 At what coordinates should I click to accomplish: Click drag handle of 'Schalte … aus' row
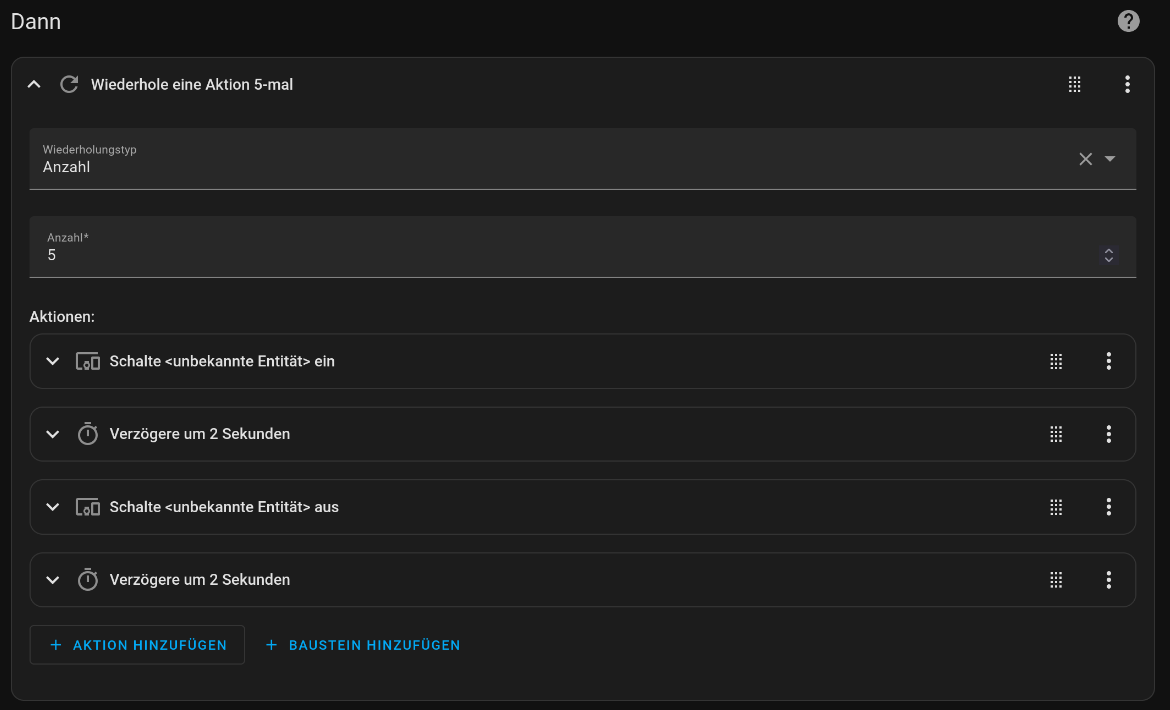(1056, 507)
